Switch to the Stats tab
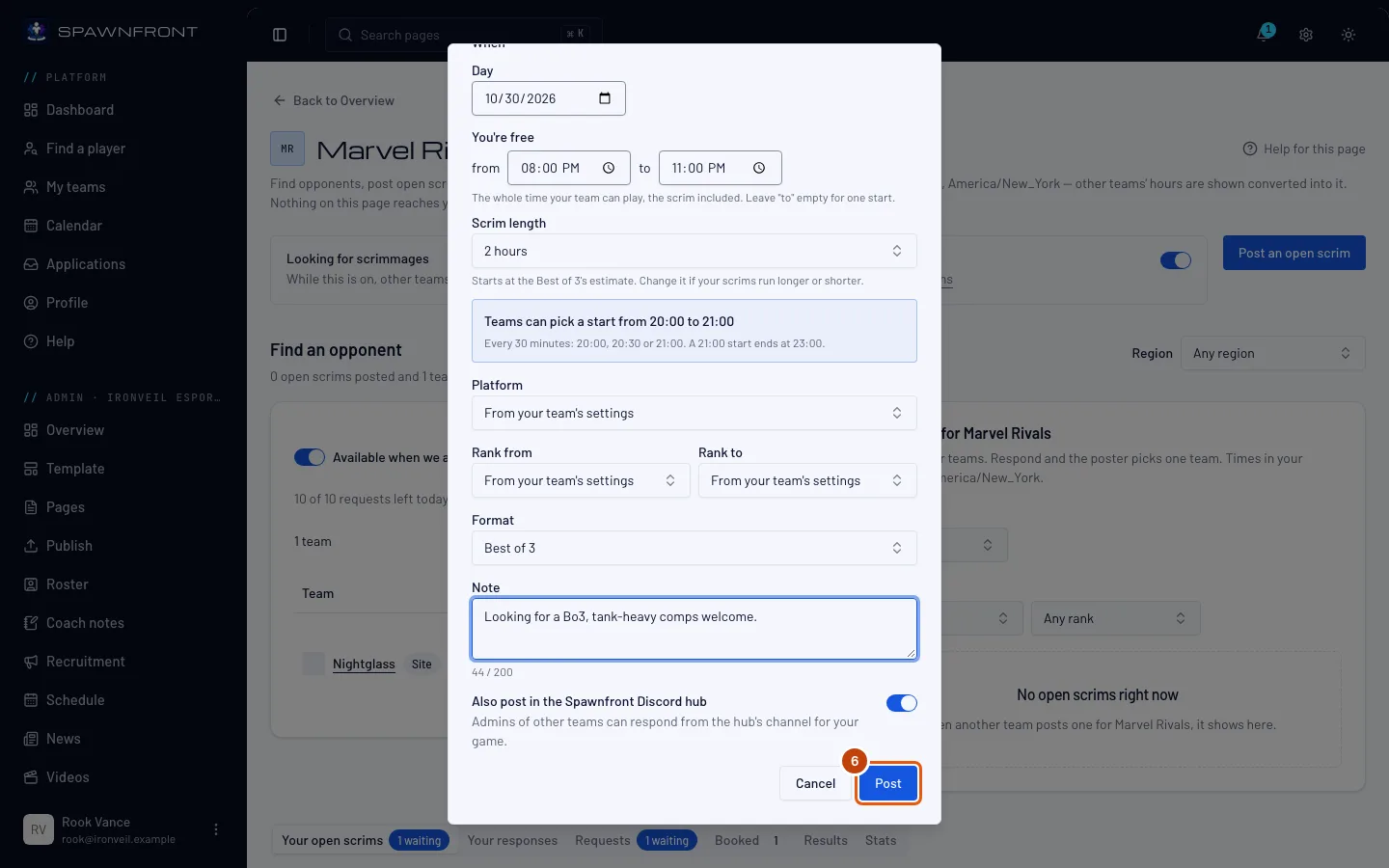Image resolution: width=1389 pixels, height=868 pixels. point(881,840)
